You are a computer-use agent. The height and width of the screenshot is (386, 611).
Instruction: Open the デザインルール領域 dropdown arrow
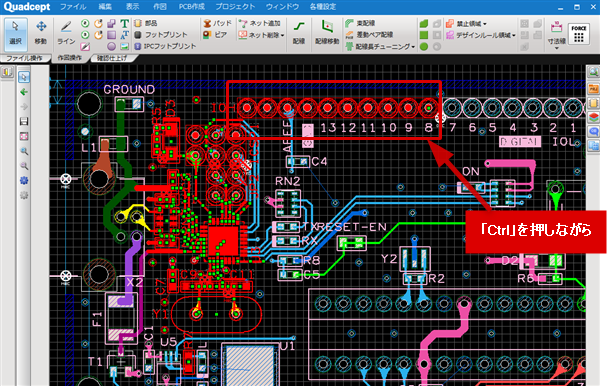click(x=514, y=35)
